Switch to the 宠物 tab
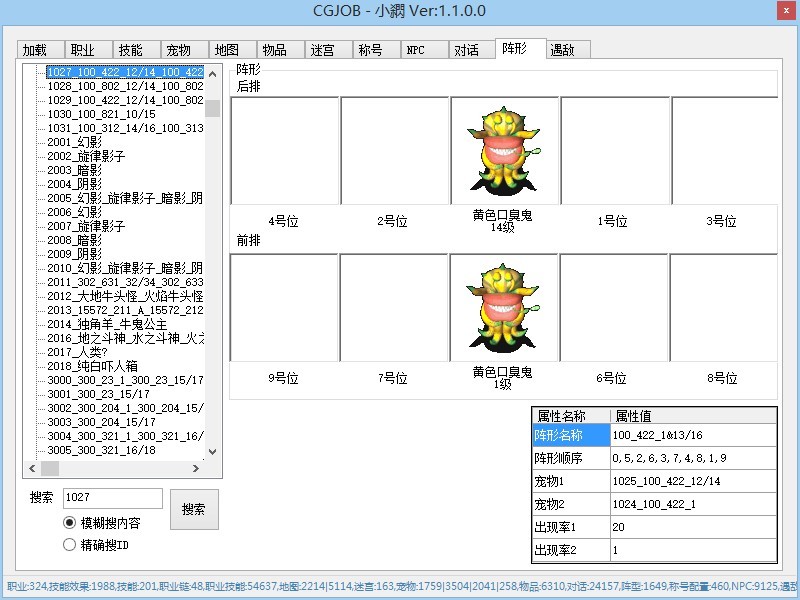 pyautogui.click(x=179, y=50)
